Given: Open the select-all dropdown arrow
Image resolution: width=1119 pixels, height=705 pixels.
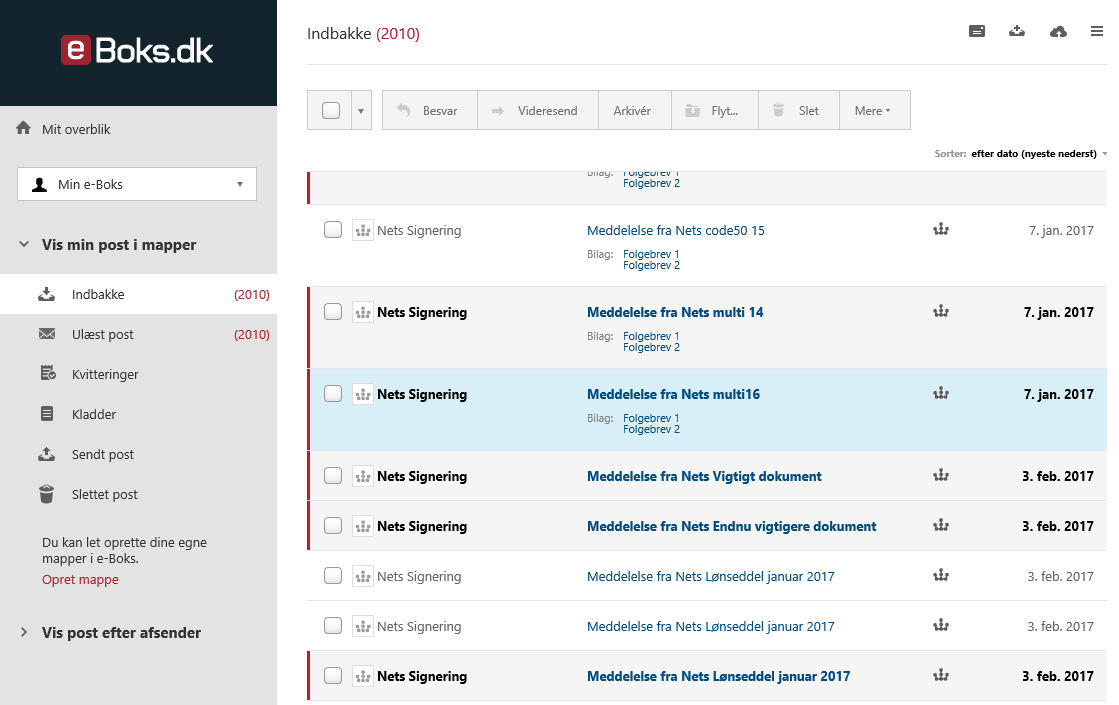Looking at the screenshot, I should coord(361,111).
